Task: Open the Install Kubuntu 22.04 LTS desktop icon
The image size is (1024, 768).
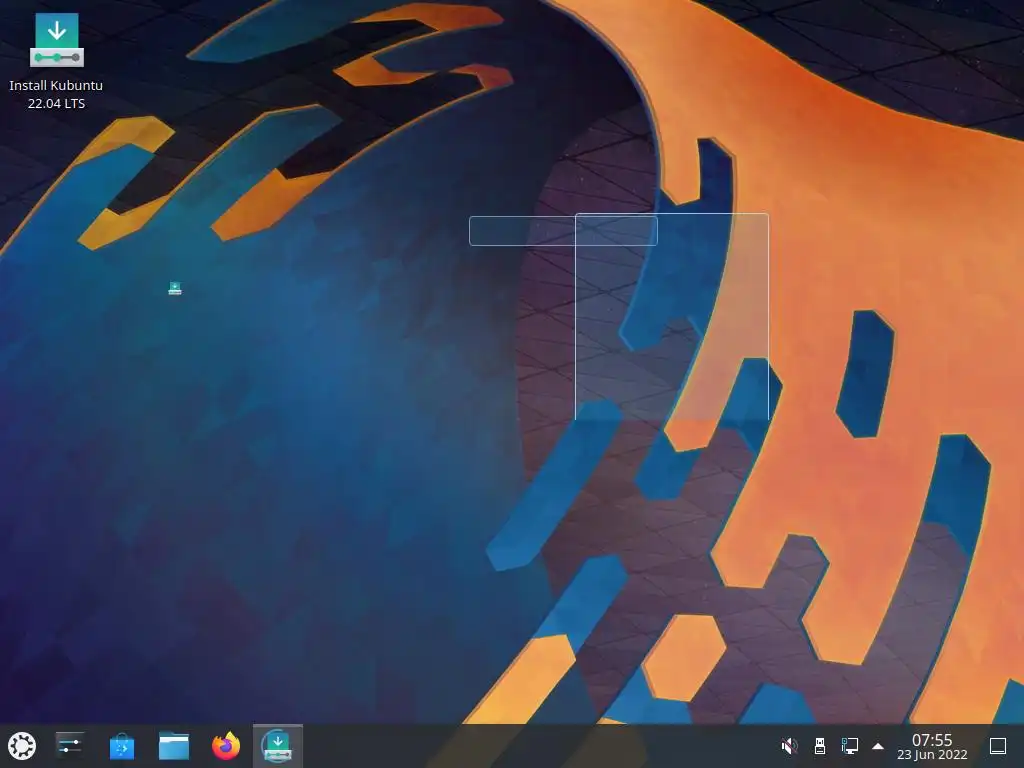Action: [56, 61]
